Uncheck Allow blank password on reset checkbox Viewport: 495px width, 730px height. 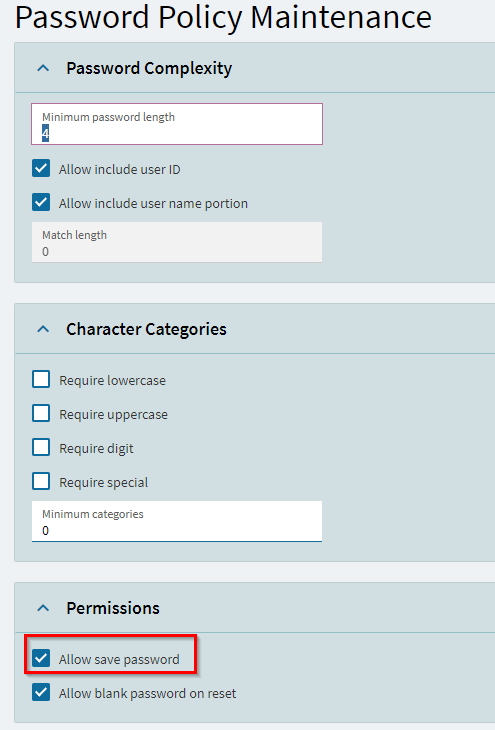[41, 692]
